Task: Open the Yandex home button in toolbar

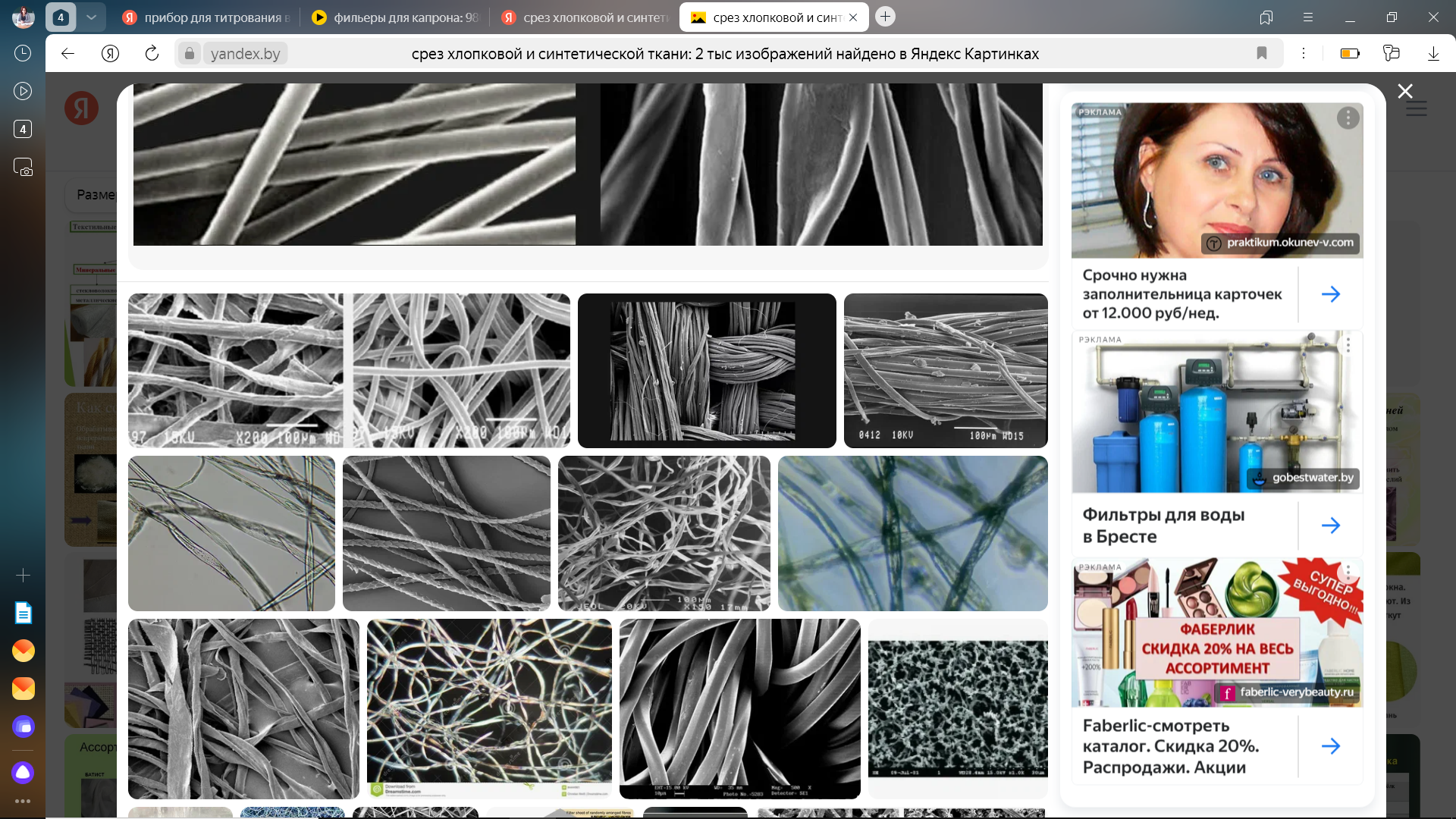Action: tap(110, 53)
